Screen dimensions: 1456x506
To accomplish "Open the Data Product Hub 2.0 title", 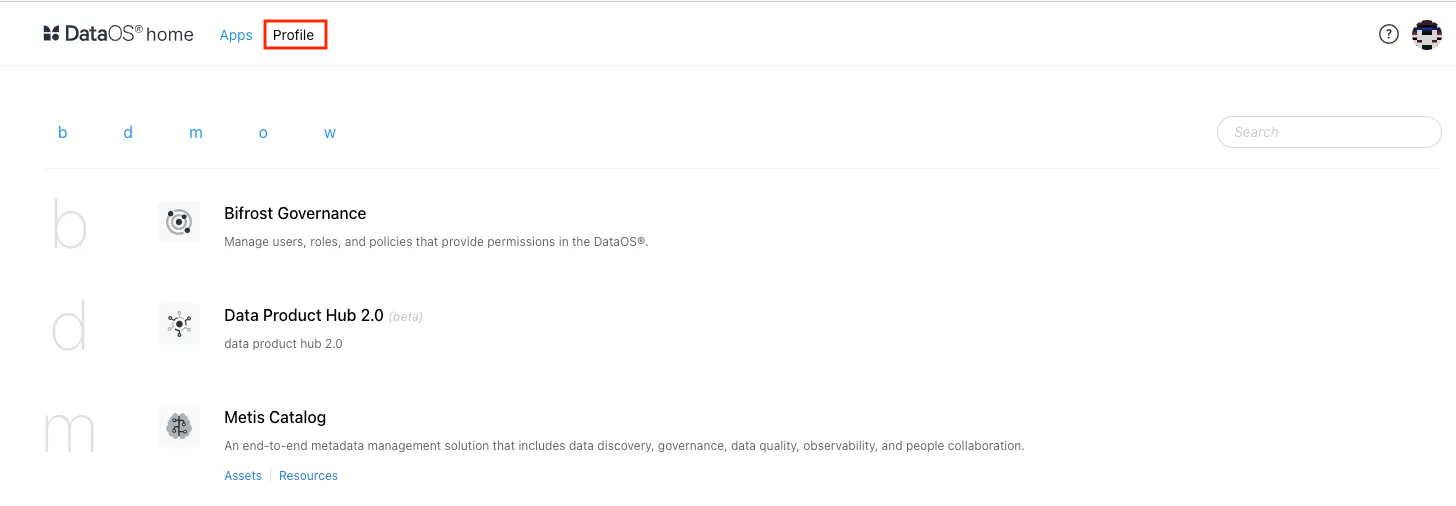I will click(304, 315).
